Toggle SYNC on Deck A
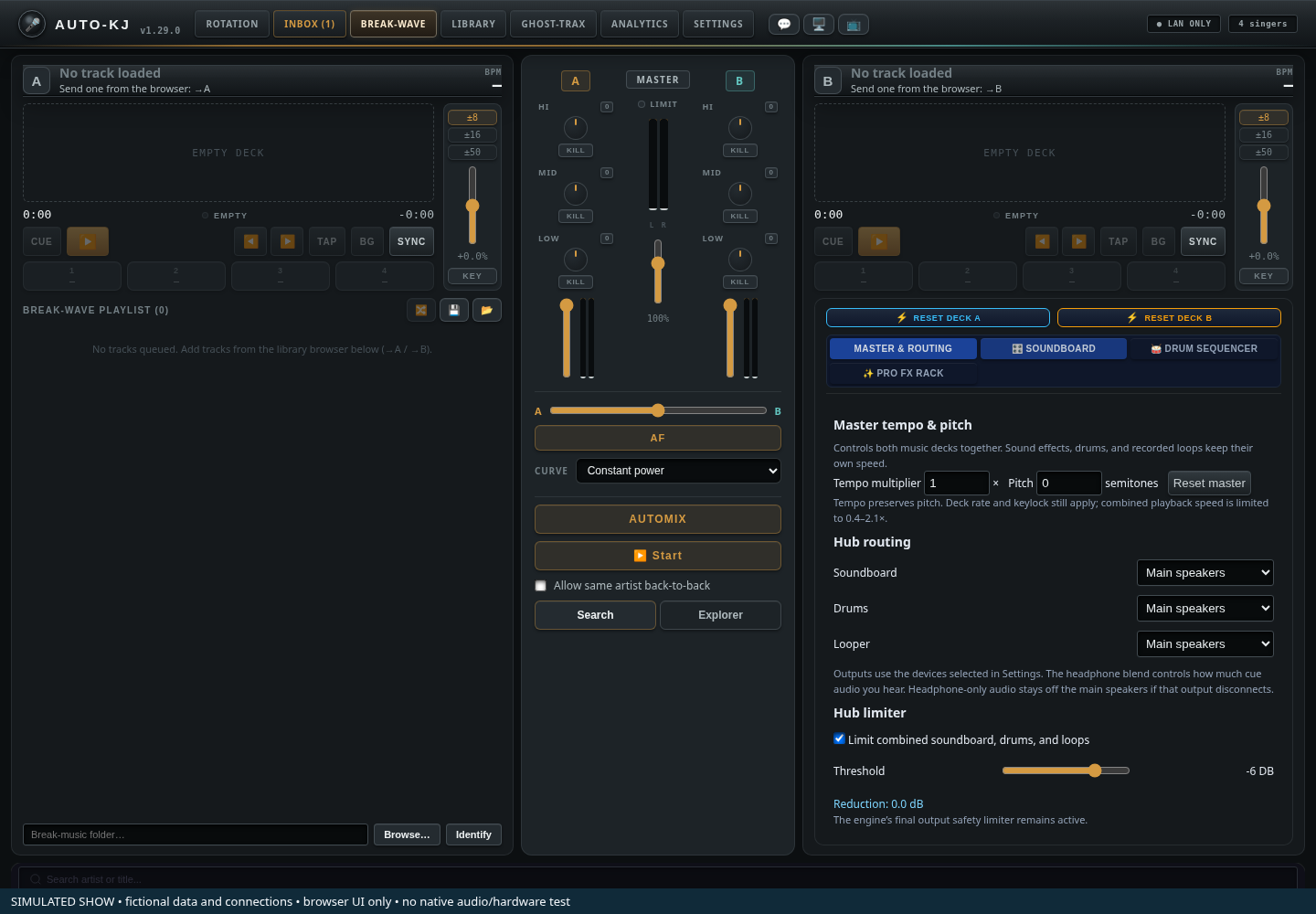This screenshot has height=914, width=1316. tap(411, 241)
